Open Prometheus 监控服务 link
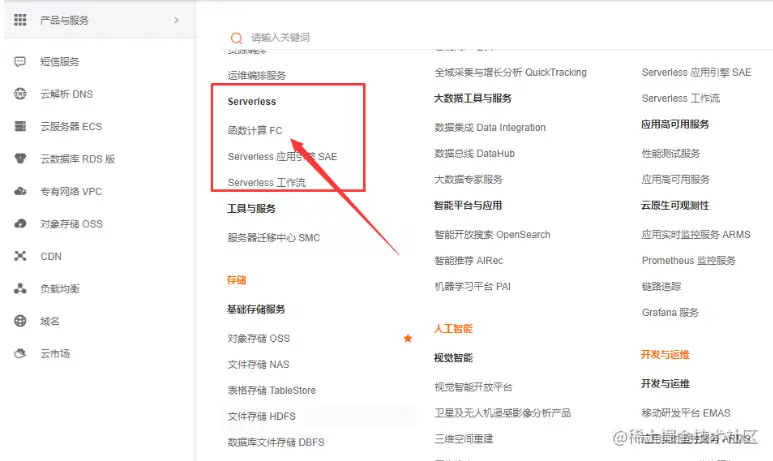Screen dimensions: 773x461 coord(689,260)
